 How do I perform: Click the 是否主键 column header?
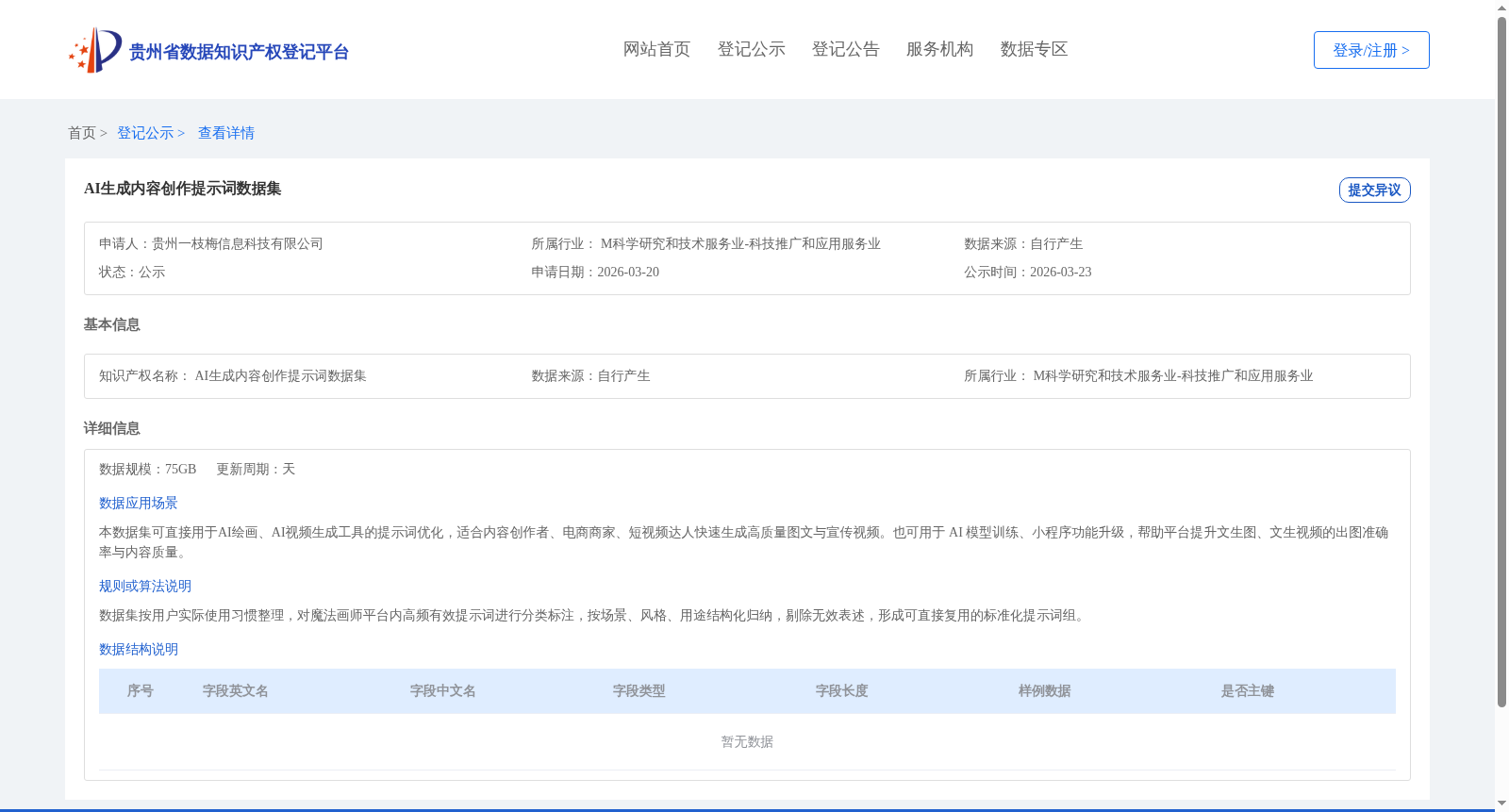click(1248, 691)
